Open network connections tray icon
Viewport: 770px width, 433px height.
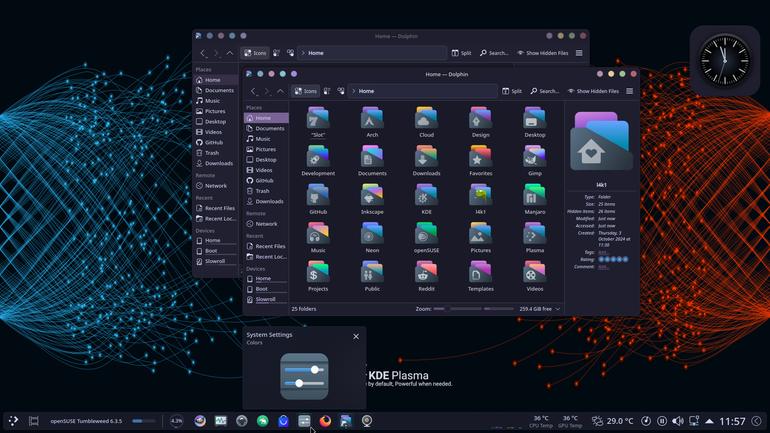pyautogui.click(x=694, y=421)
